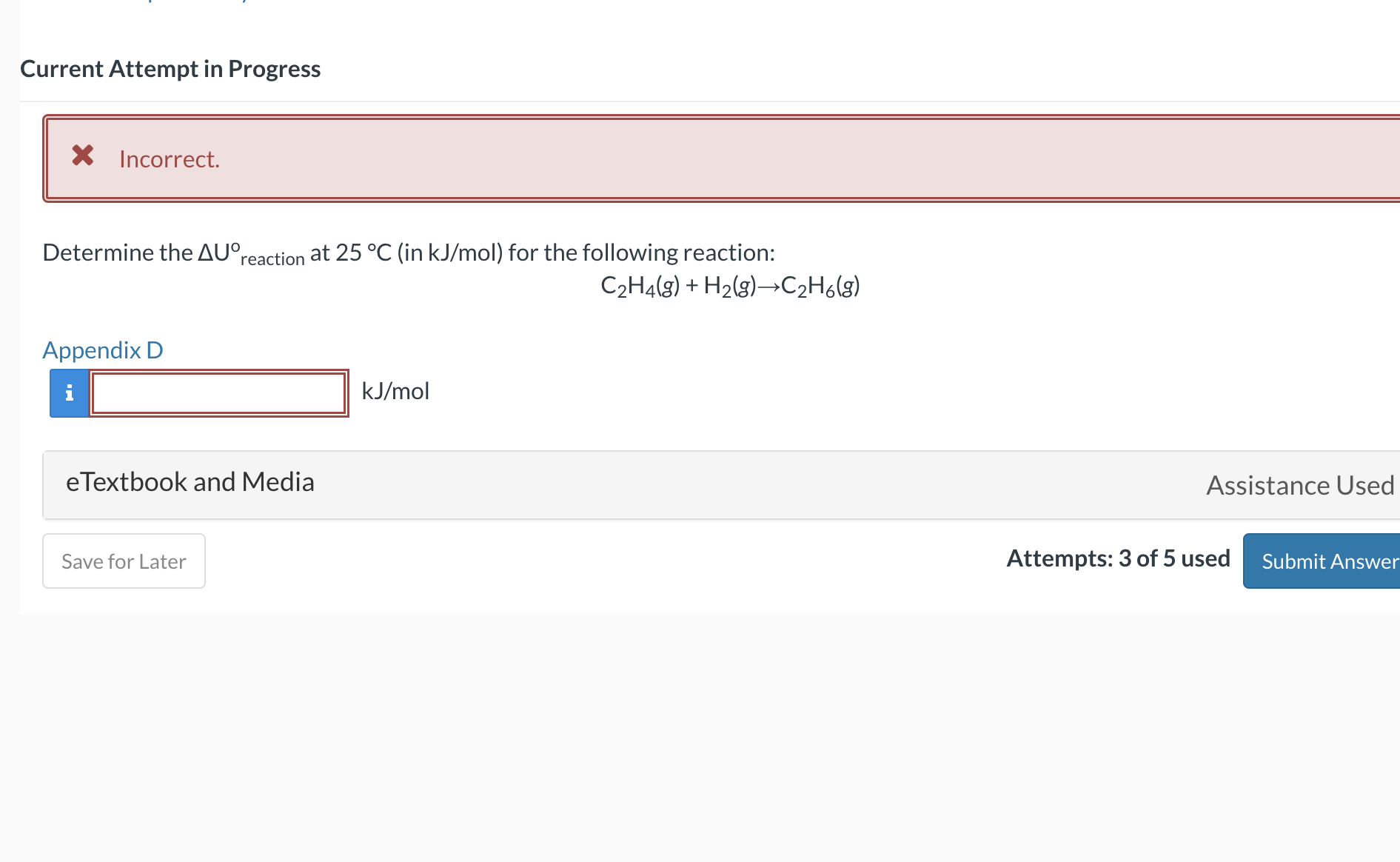Click the blue info icon beside the answer field
The image size is (1400, 862).
tap(69, 392)
